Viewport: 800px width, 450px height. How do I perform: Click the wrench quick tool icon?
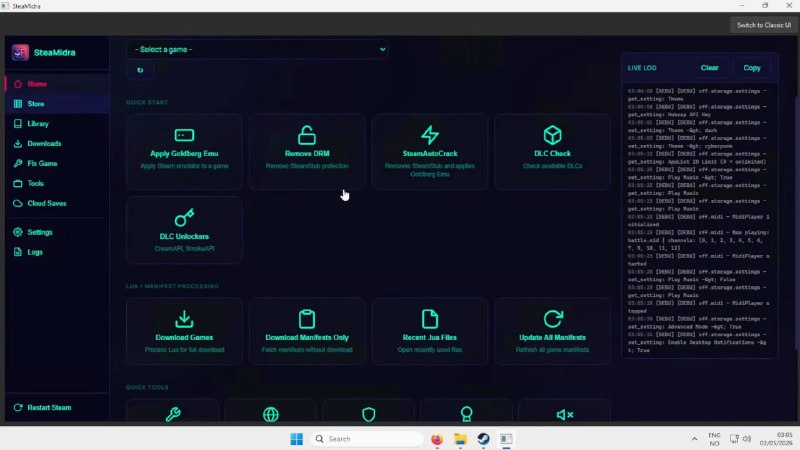click(x=173, y=414)
